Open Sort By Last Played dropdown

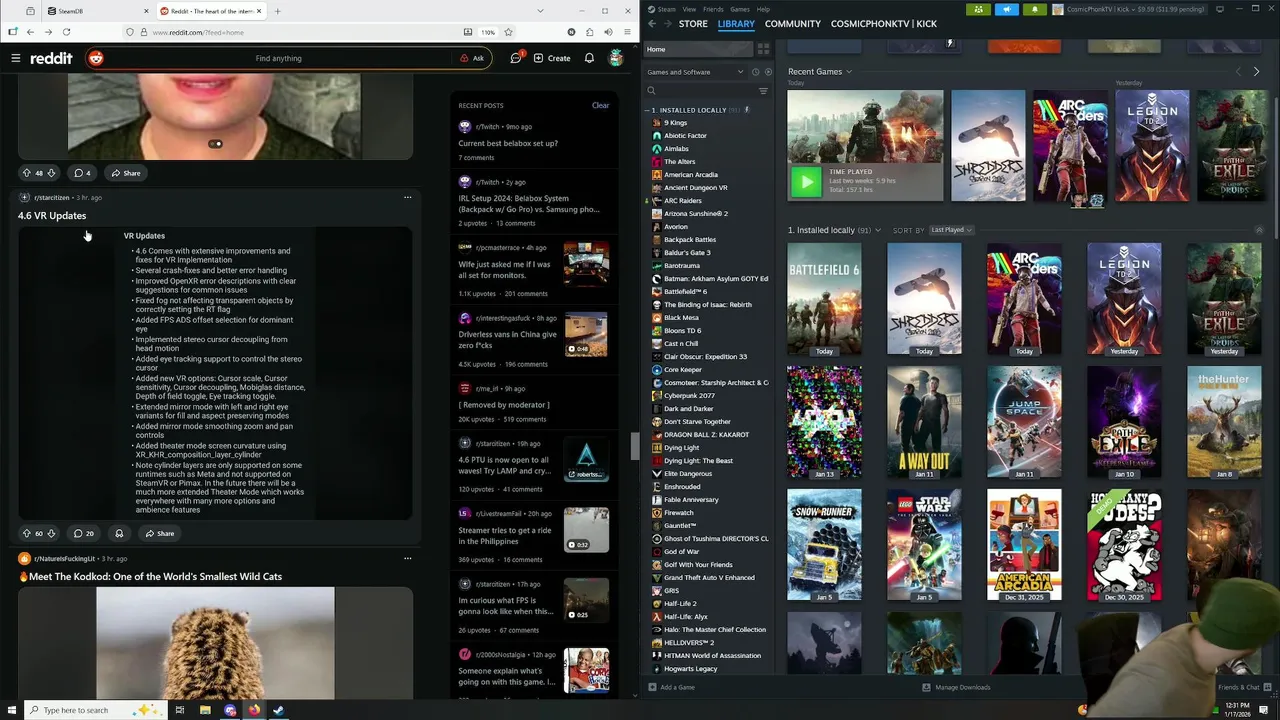[951, 230]
